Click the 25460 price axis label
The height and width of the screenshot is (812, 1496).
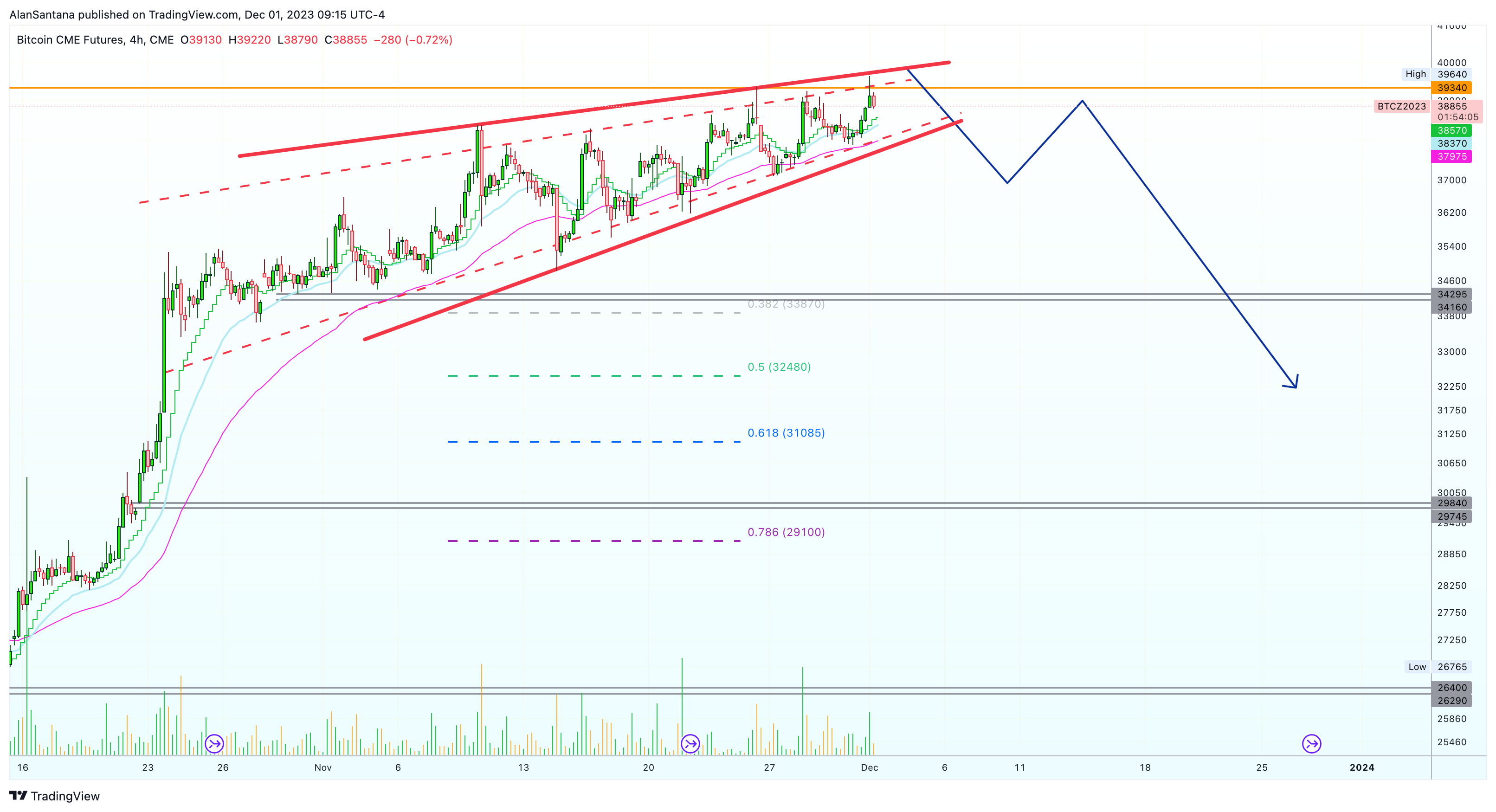[1451, 742]
